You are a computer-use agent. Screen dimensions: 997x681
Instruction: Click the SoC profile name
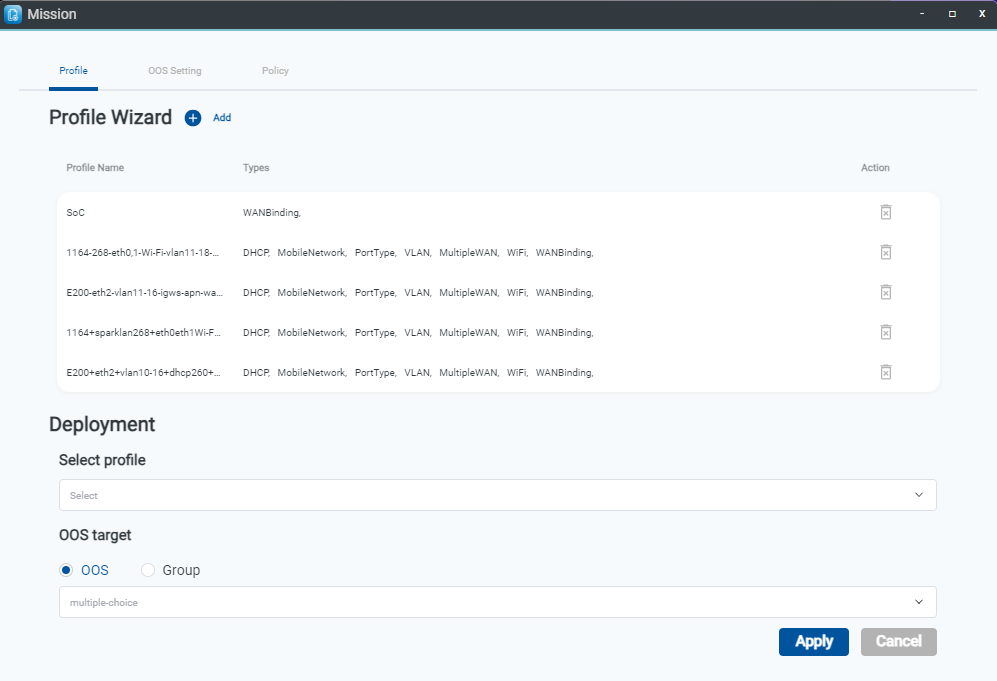pyautogui.click(x=76, y=212)
